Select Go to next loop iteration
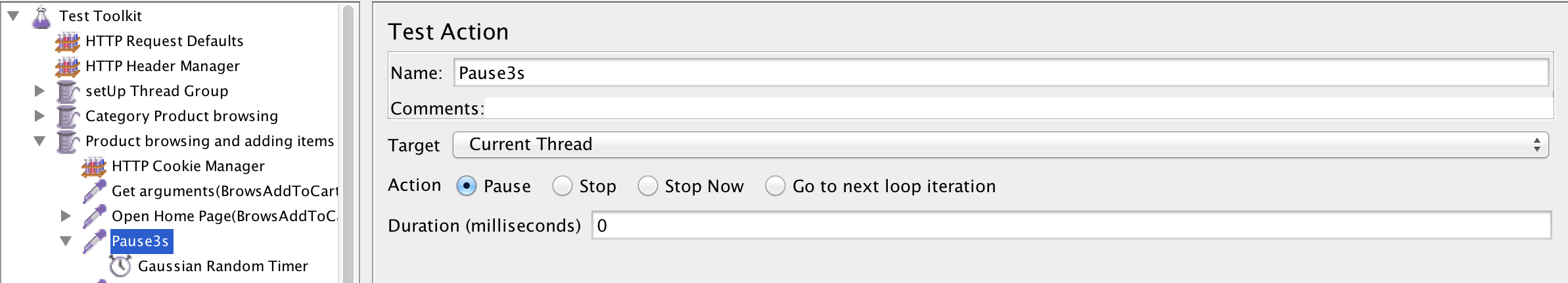The image size is (1568, 283). coord(775,186)
